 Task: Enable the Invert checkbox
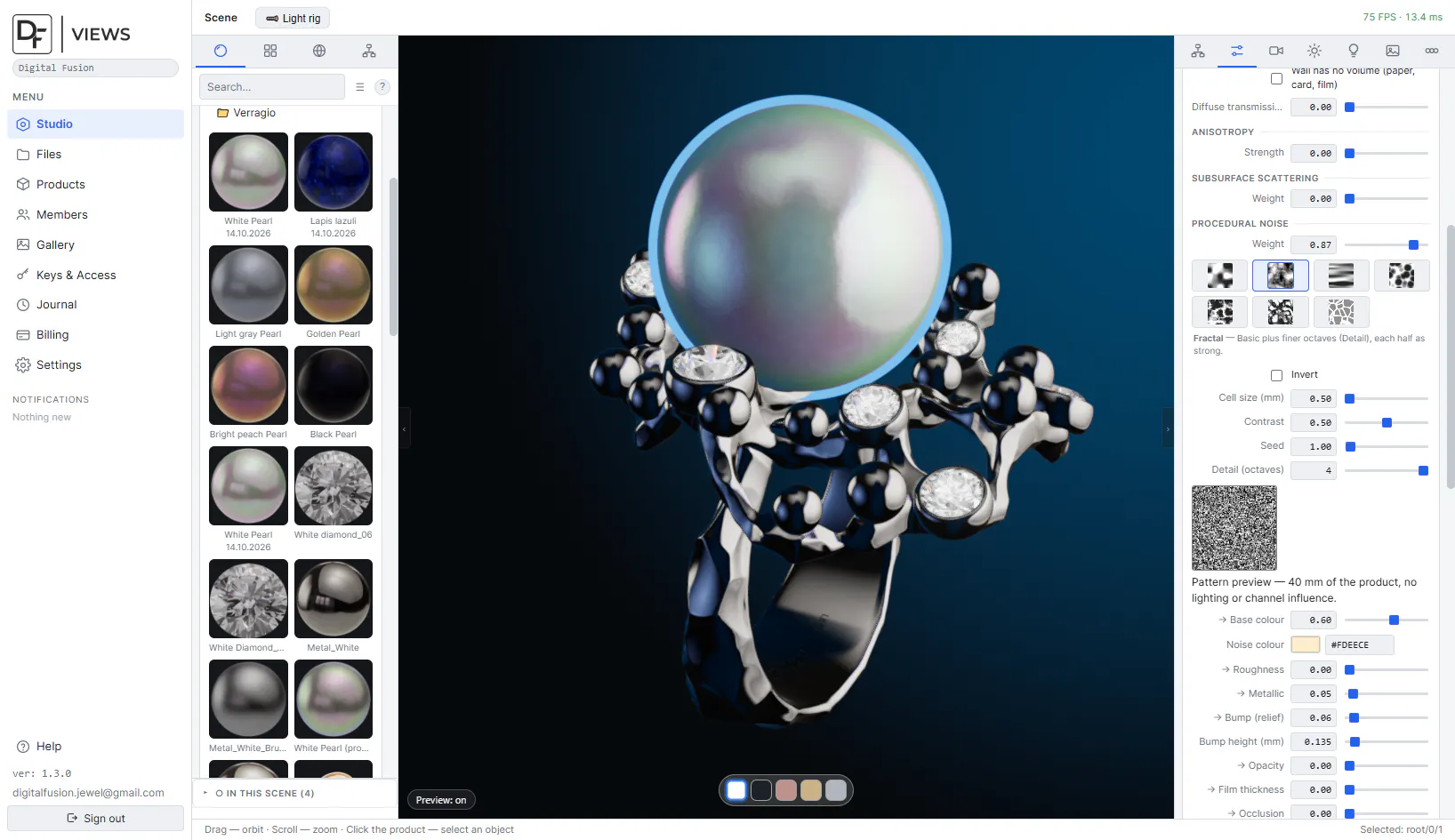click(x=1277, y=375)
